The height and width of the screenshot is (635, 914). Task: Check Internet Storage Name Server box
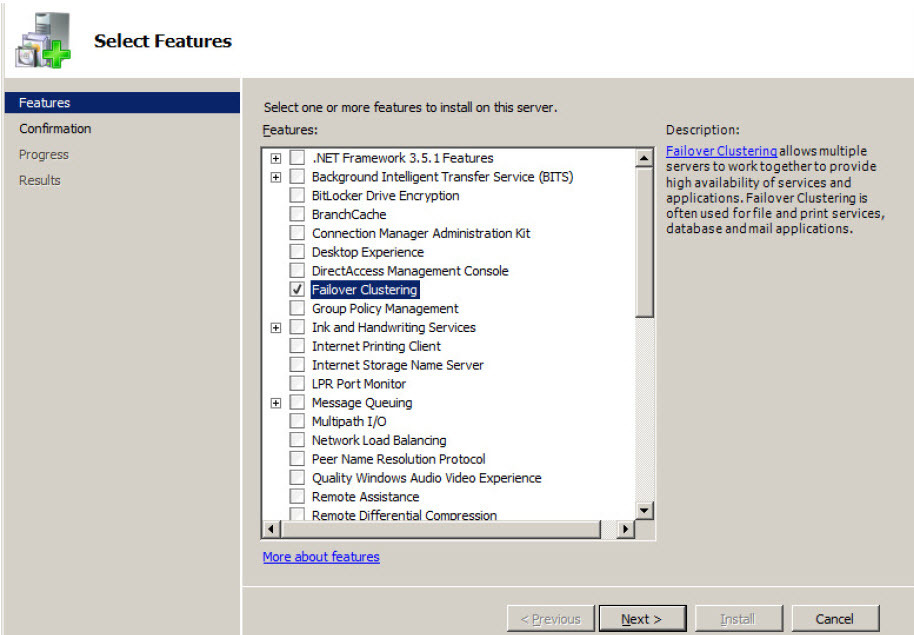pos(297,364)
